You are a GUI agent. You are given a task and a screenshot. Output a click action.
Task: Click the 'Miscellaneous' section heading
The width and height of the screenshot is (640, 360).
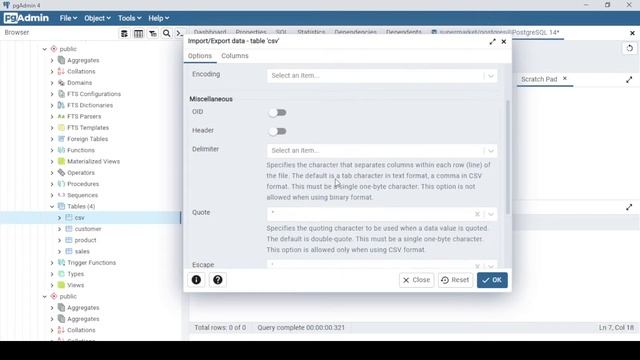pos(211,99)
